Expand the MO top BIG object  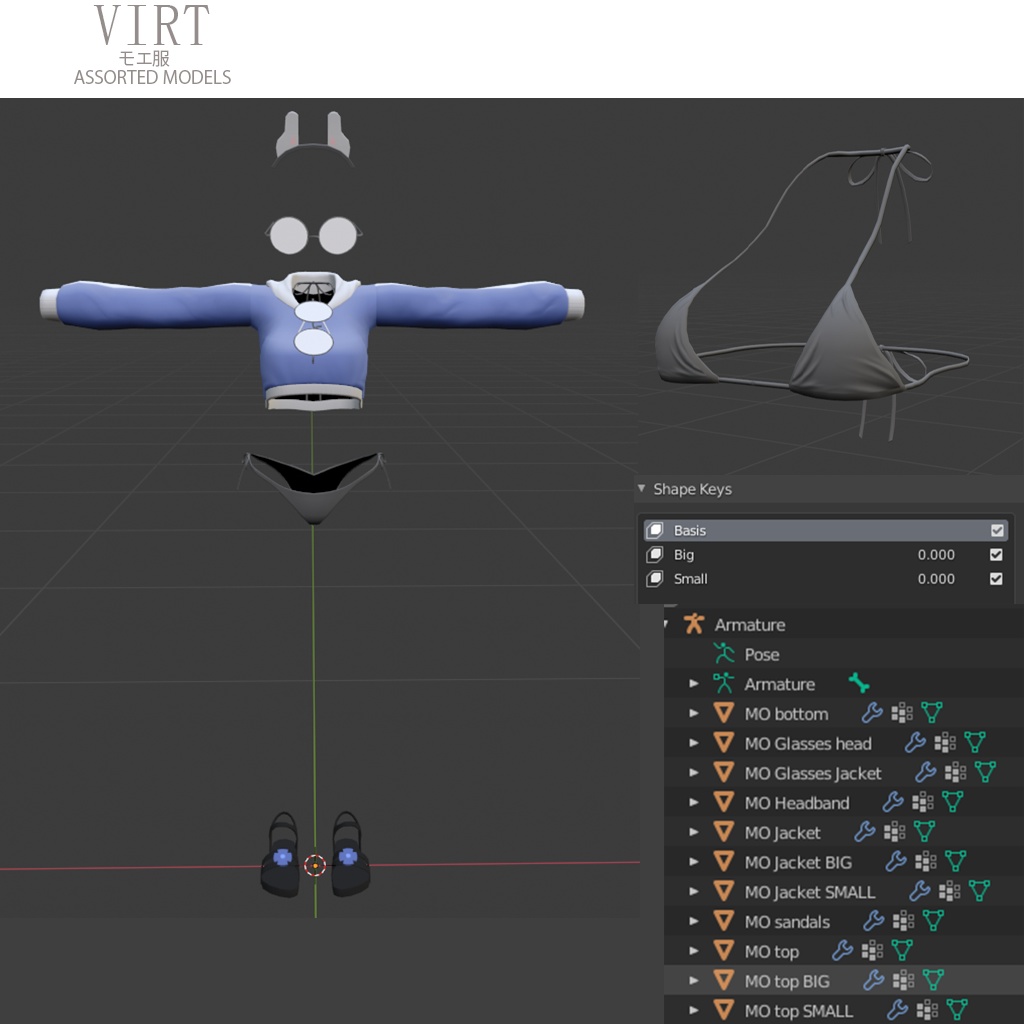(694, 980)
